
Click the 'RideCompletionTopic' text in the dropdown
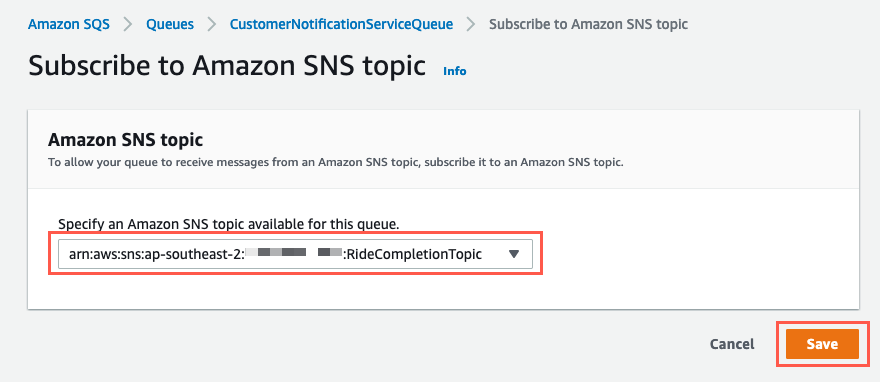[414, 254]
